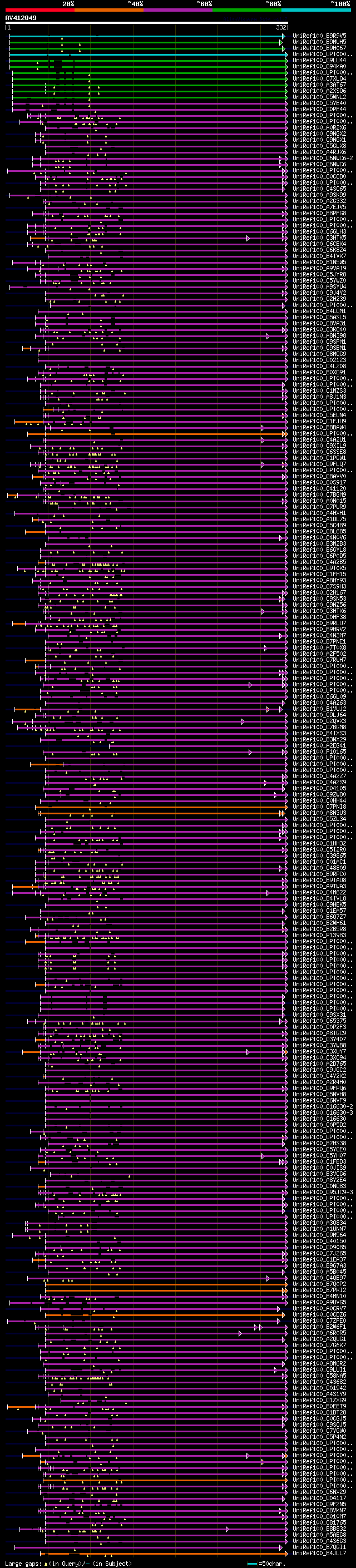Open hit UniRef100_C3XUY7
This screenshot has height=1568, width=356.
[319, 1051]
